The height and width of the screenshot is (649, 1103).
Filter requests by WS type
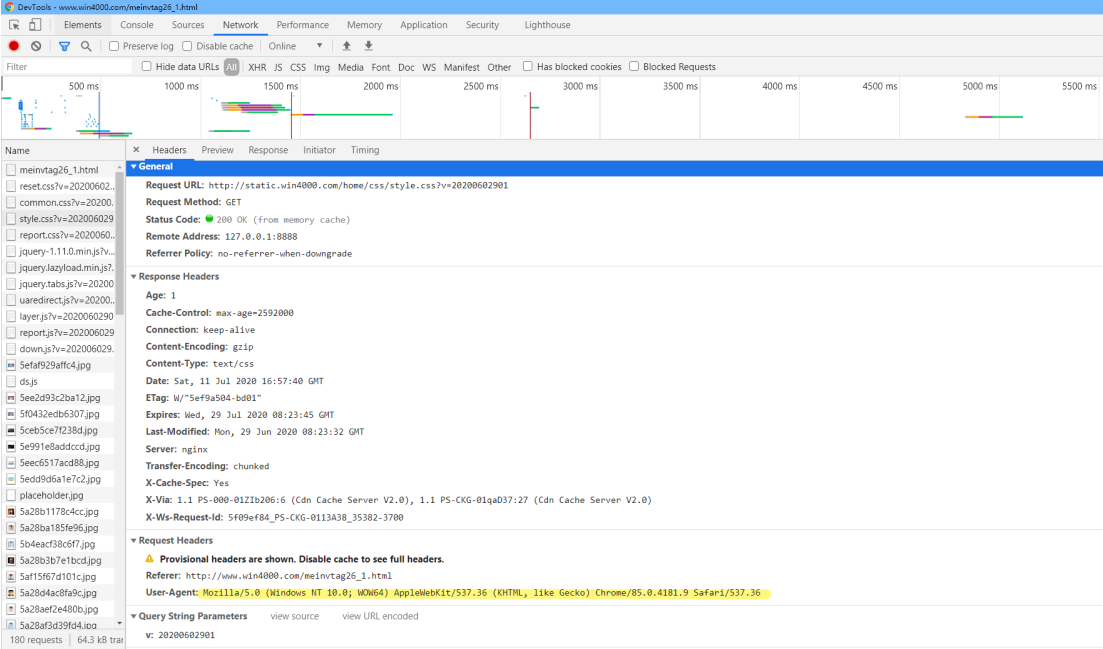pos(429,67)
